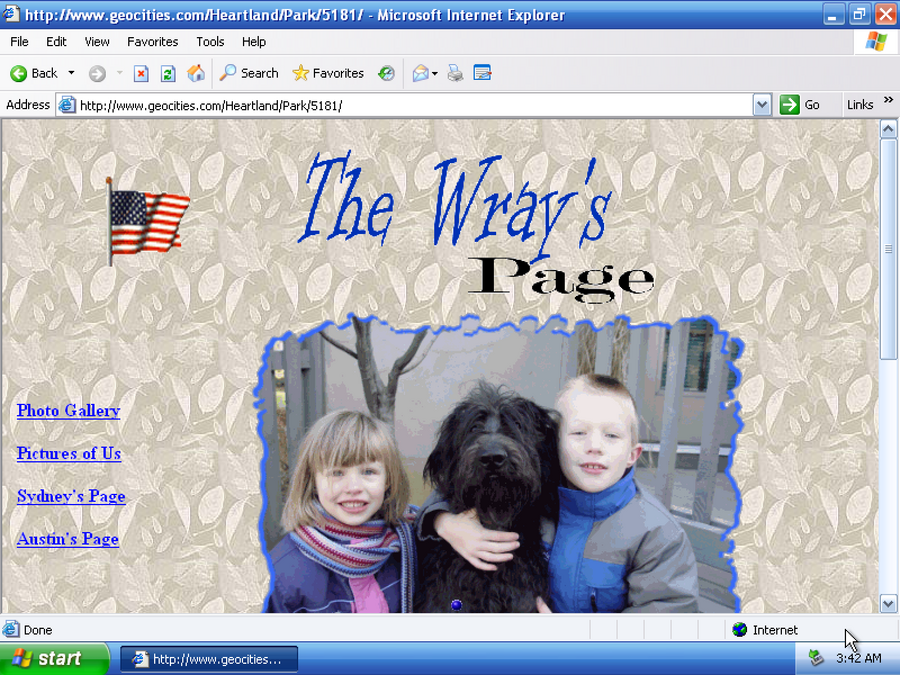Image resolution: width=900 pixels, height=675 pixels.
Task: Open the History toolbar icon
Action: click(x=386, y=73)
